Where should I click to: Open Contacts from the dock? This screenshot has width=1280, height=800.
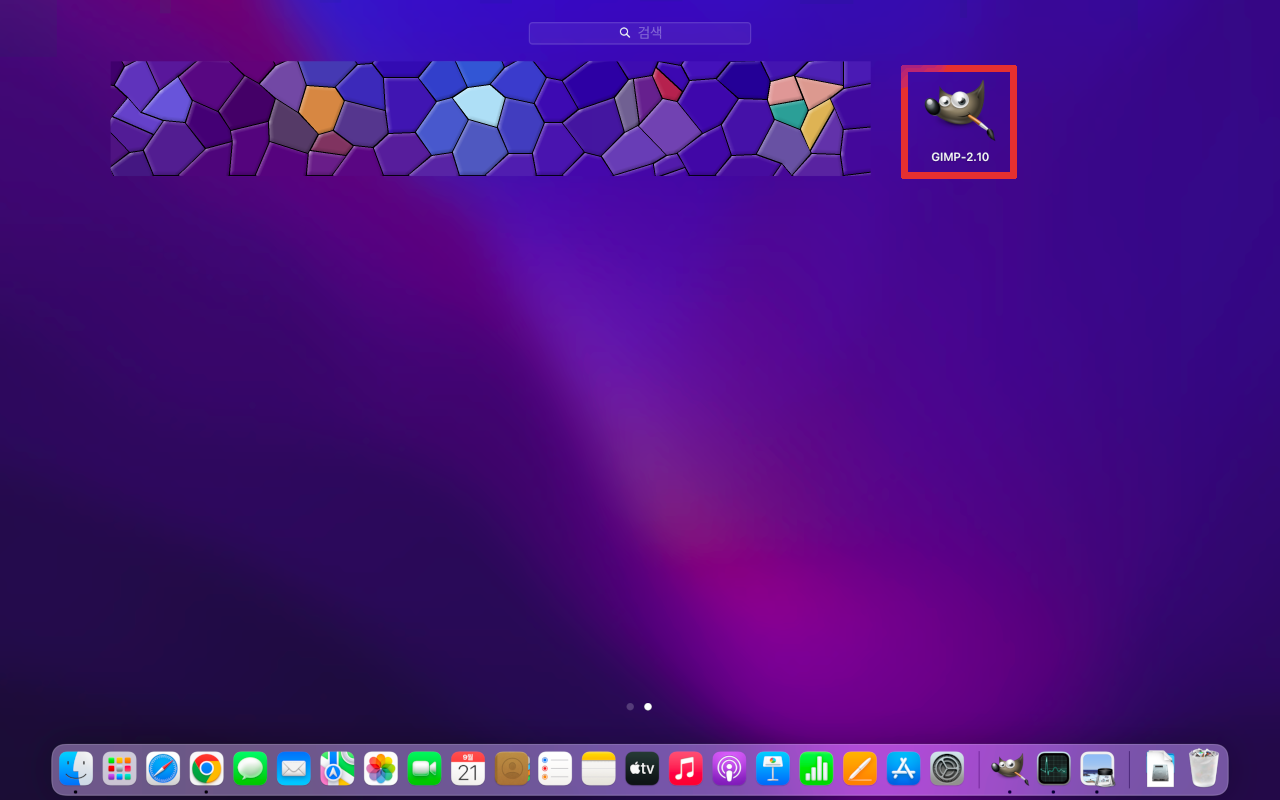512,768
